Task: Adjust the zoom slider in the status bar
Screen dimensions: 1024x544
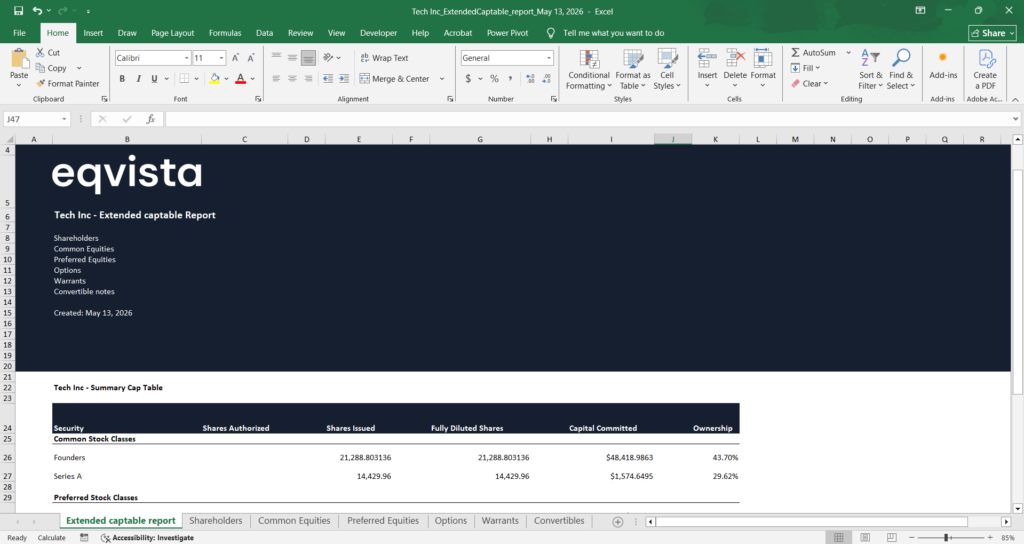Action: pos(946,537)
